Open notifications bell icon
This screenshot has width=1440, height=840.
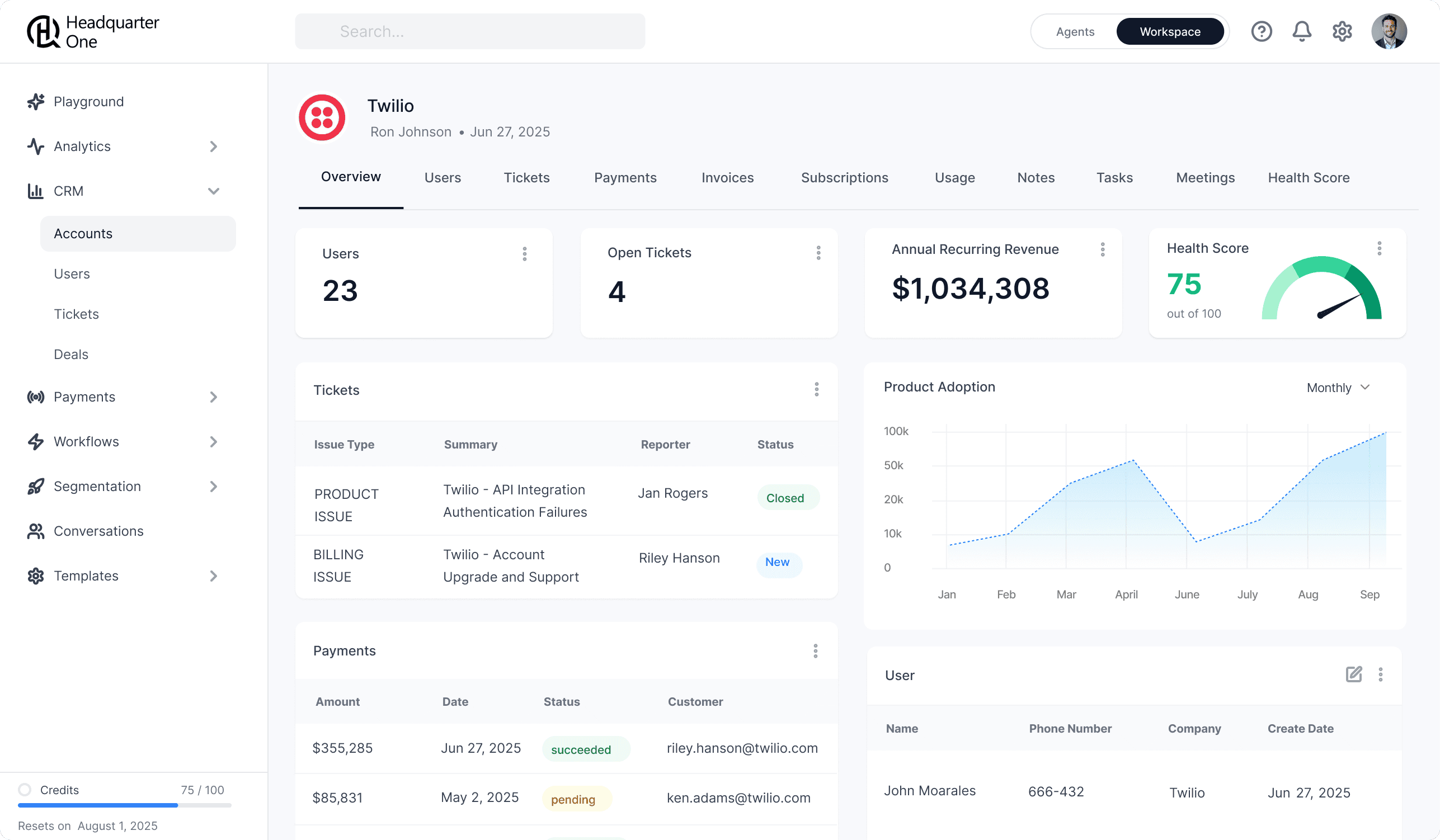tap(1302, 31)
